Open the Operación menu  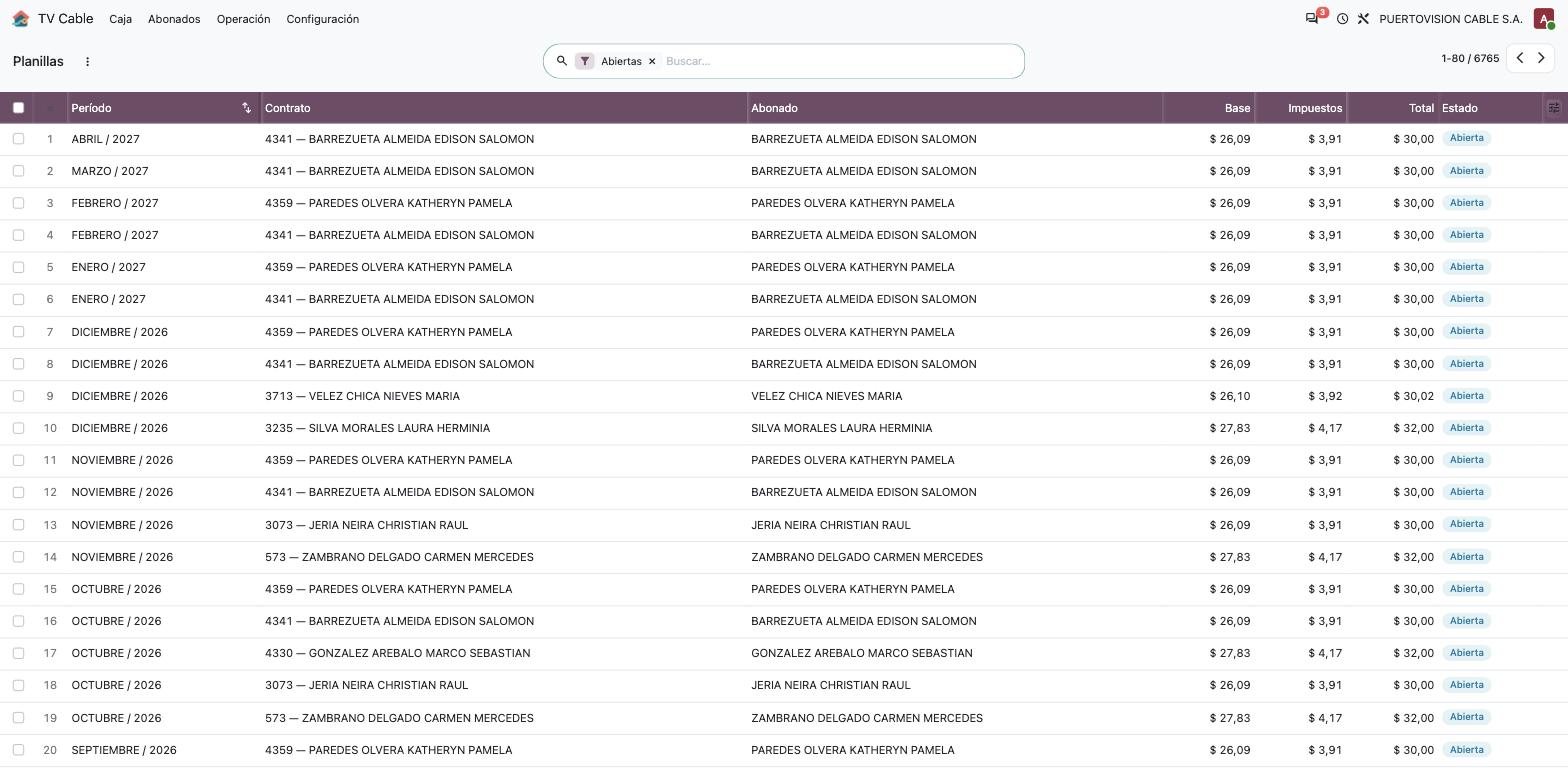coord(243,19)
